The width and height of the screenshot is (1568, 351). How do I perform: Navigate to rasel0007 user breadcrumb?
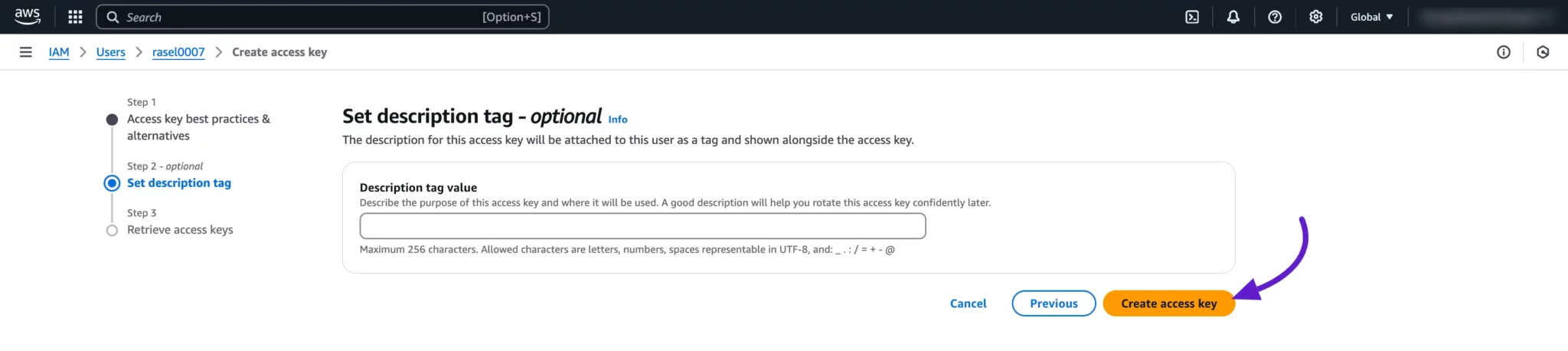pos(178,52)
